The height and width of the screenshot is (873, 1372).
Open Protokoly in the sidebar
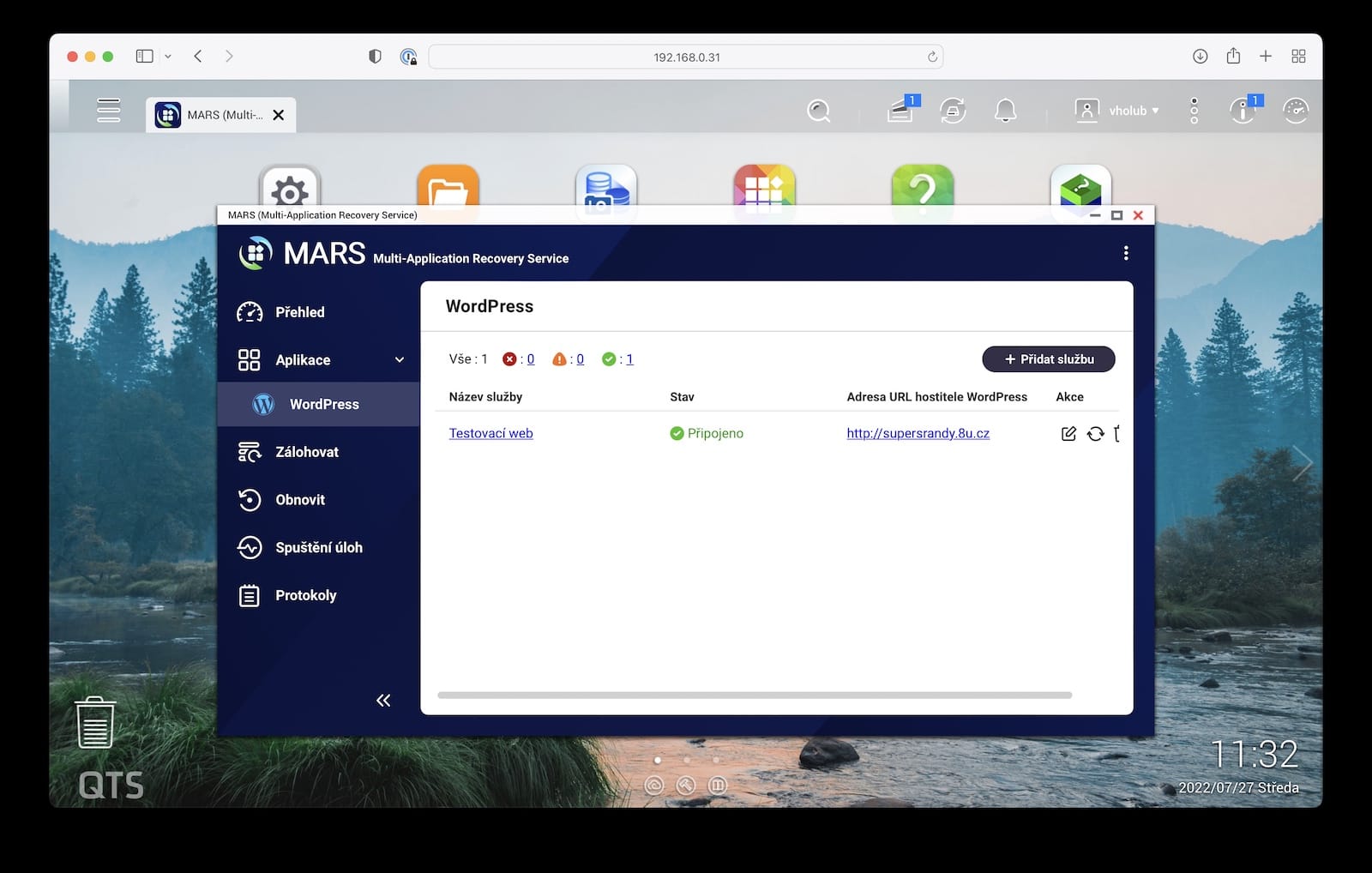click(x=305, y=595)
